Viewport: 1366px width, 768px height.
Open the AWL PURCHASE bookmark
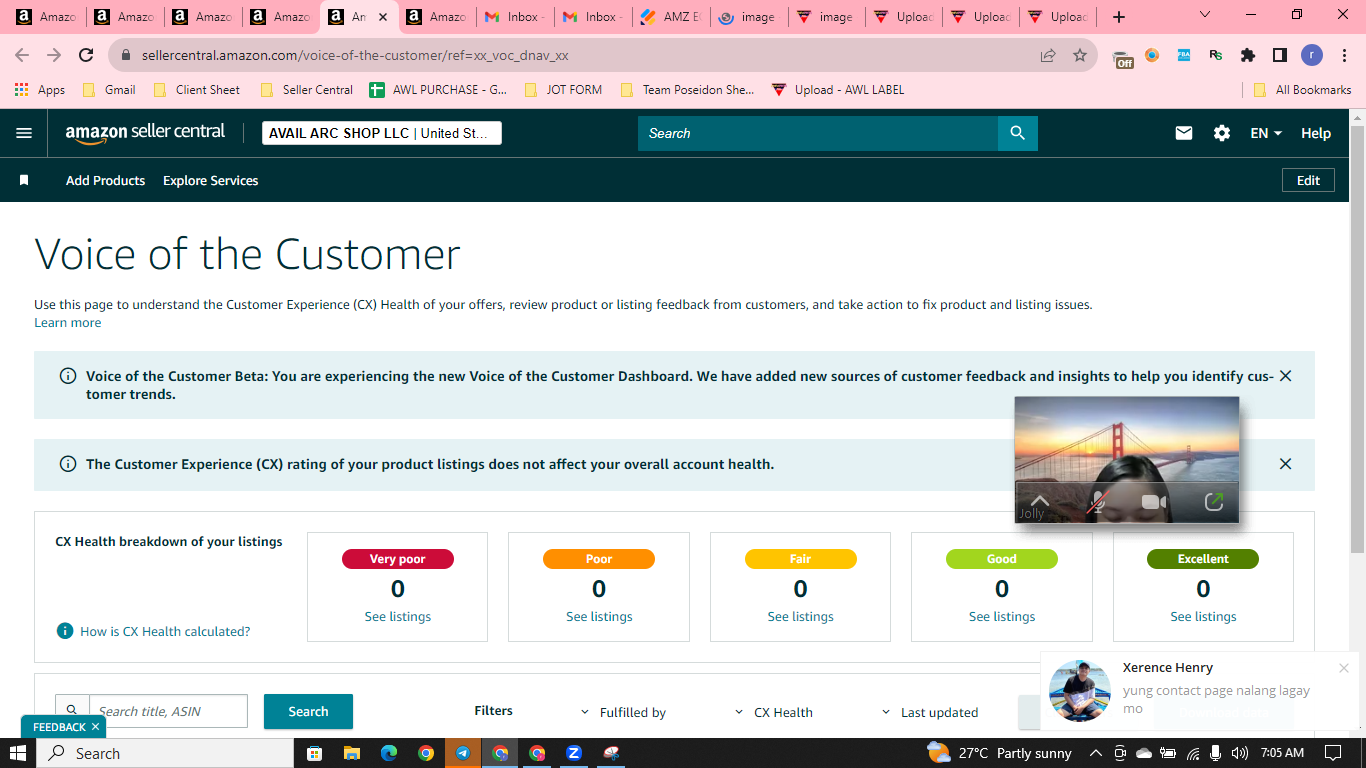coord(439,90)
